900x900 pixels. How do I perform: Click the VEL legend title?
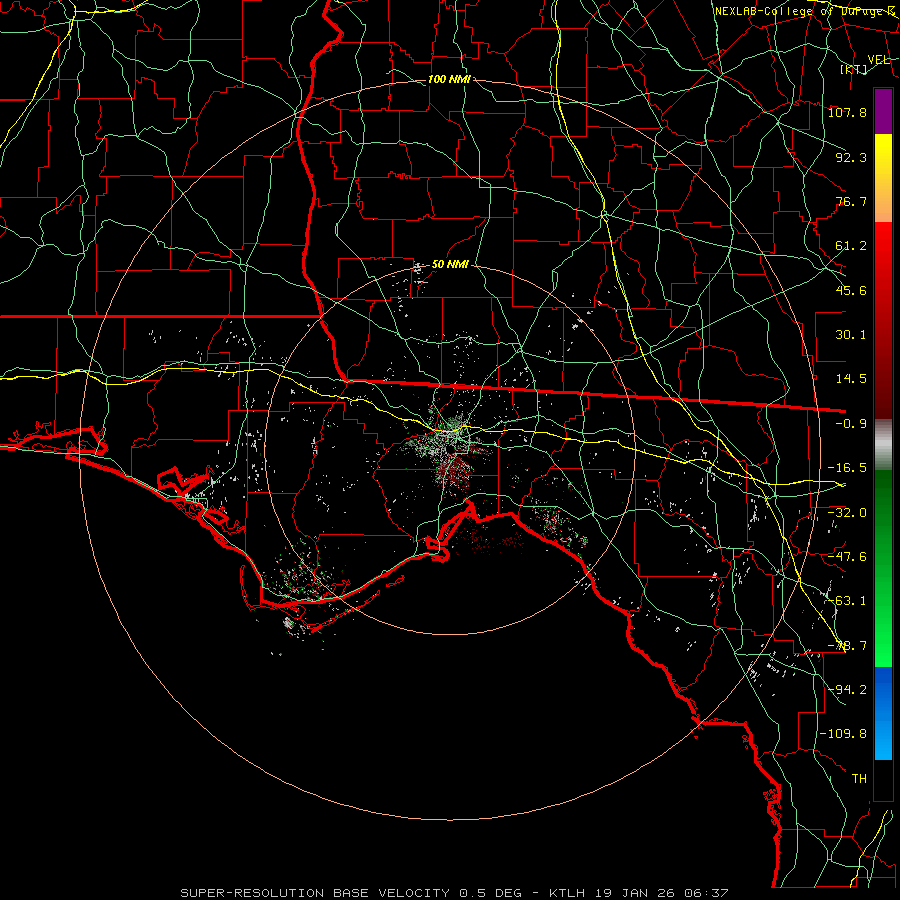pyautogui.click(x=879, y=60)
